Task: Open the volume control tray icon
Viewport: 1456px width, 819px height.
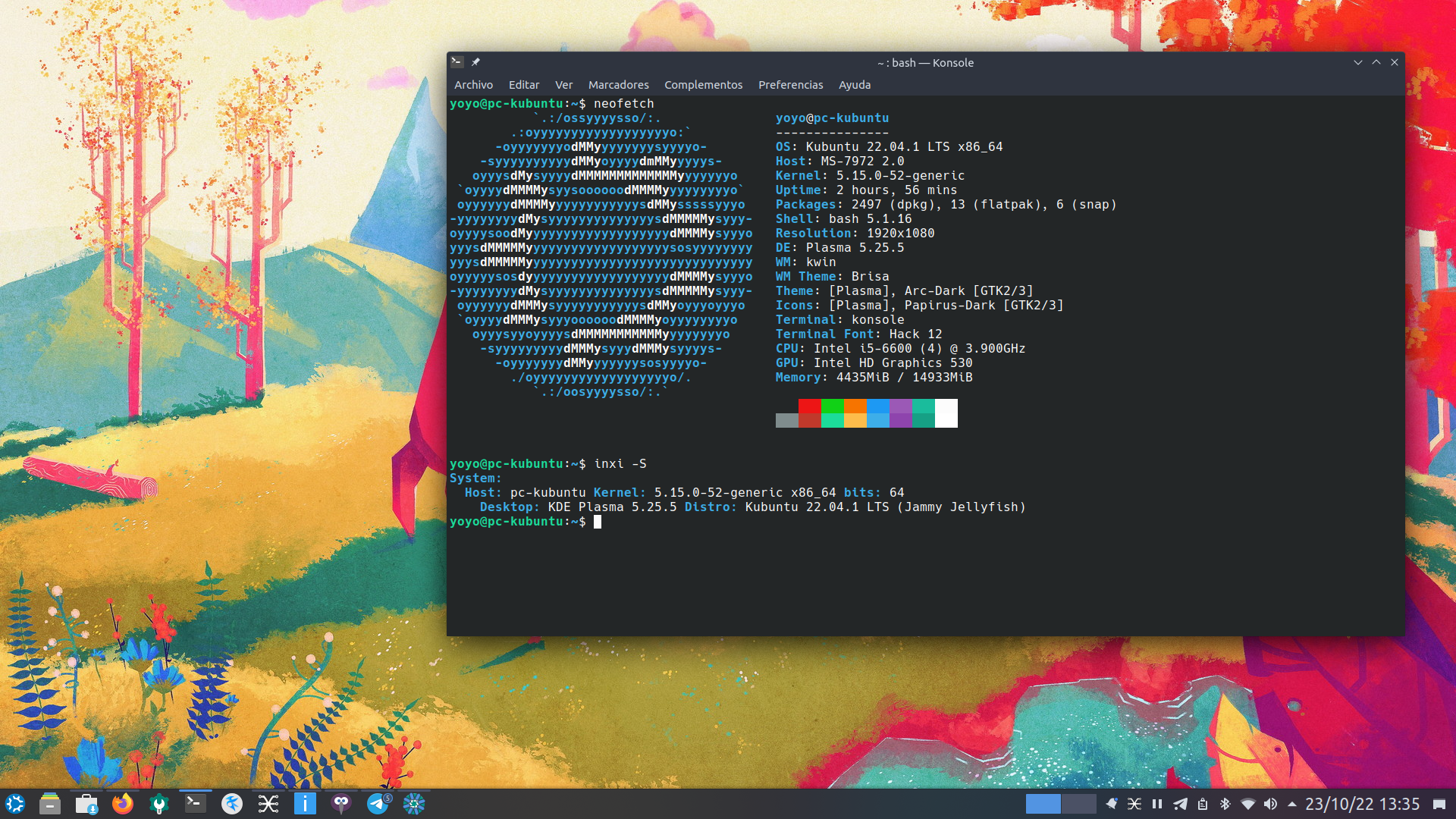Action: [x=1270, y=804]
